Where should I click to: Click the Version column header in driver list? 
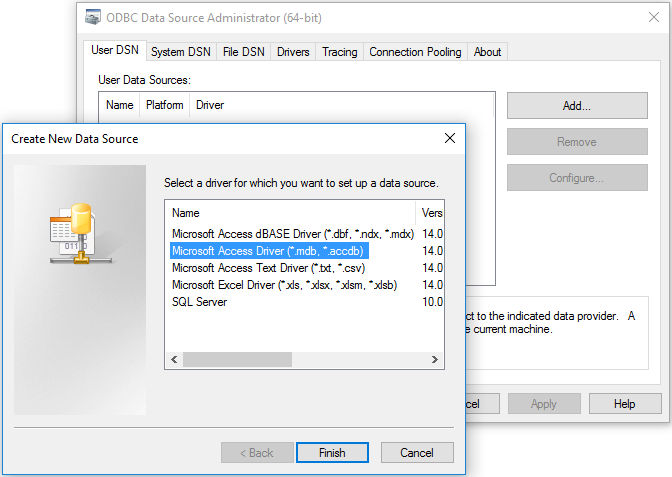click(430, 213)
